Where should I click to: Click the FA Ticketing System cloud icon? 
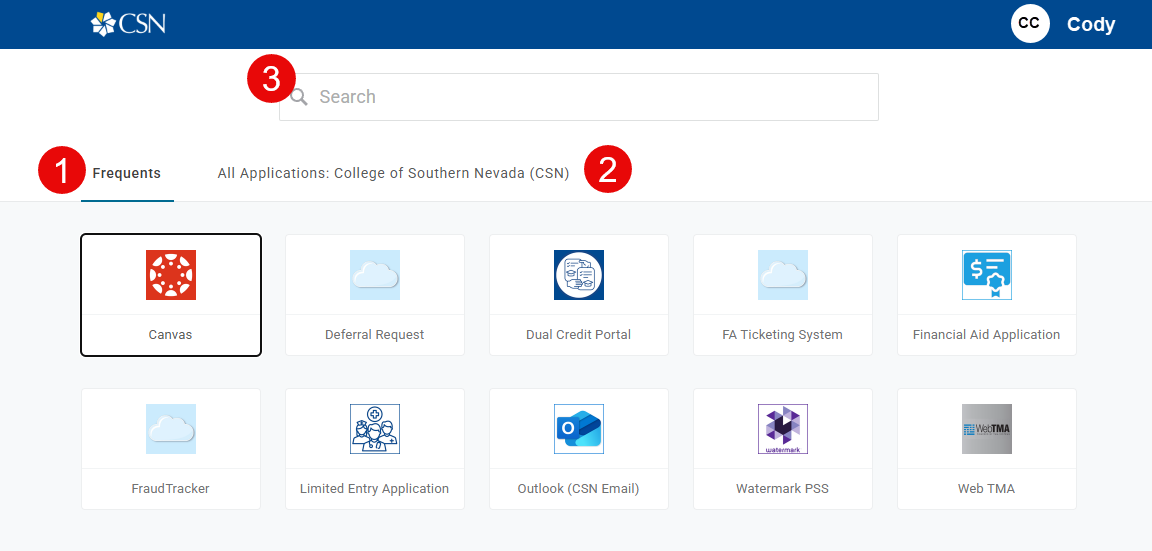pyautogui.click(x=783, y=275)
